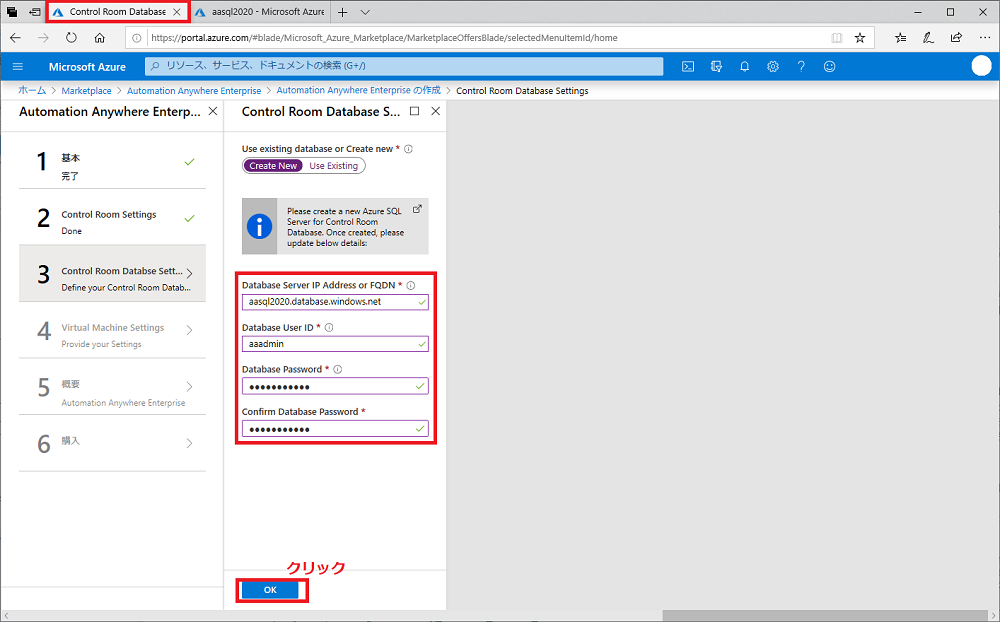The image size is (1000, 622).
Task: Click the OK button
Action: tap(270, 590)
